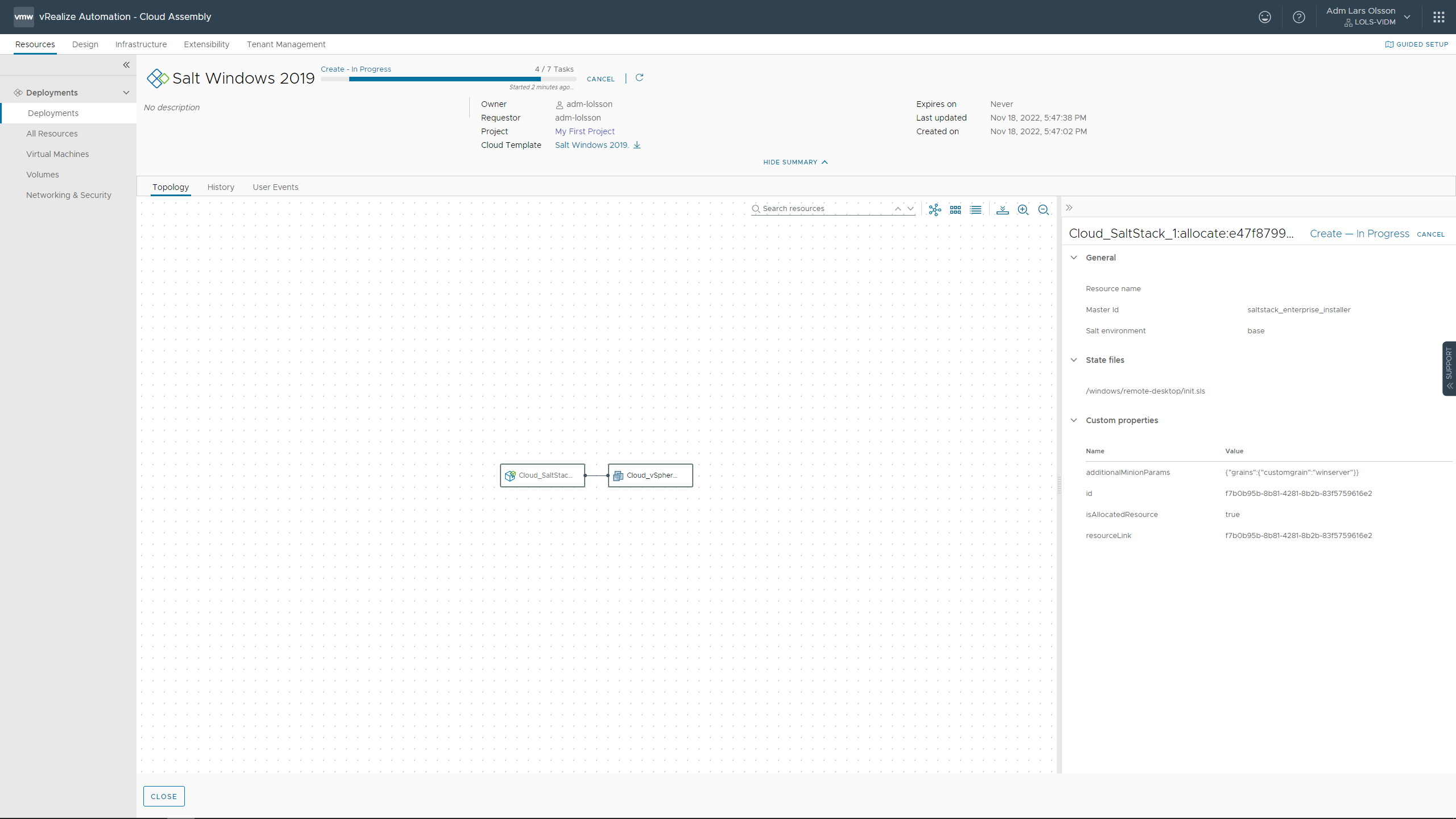Click the Salt Windows 2019 deployment icon
The image size is (1456, 819).
[x=158, y=78]
